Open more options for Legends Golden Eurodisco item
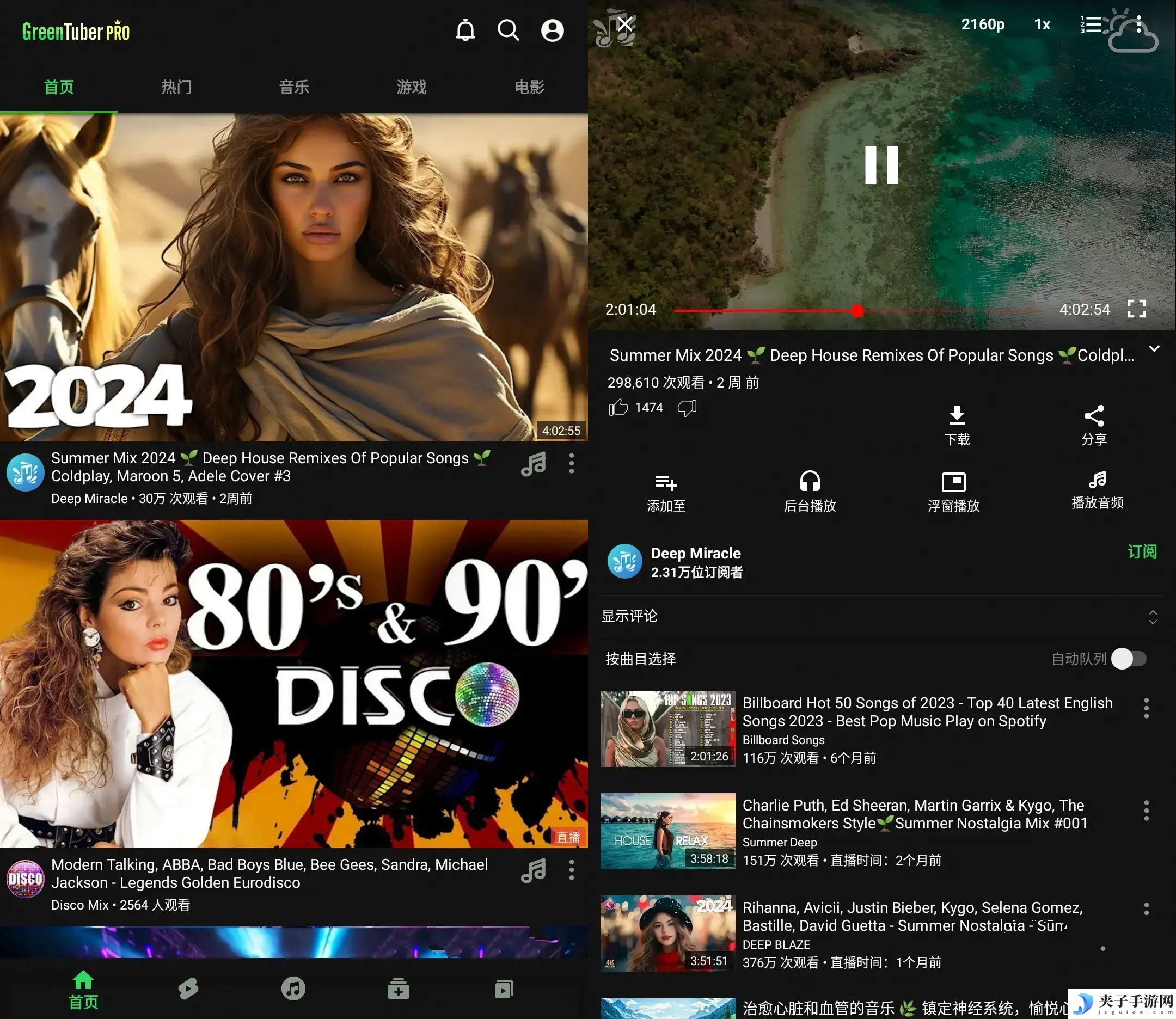Viewport: 1176px width, 1019px height. (x=572, y=870)
